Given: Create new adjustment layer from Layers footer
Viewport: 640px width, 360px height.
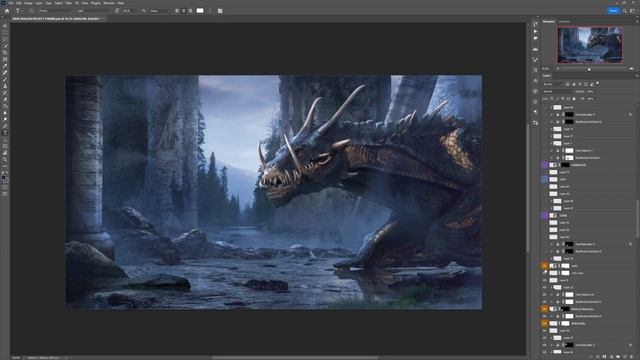Looking at the screenshot, I should (611, 356).
